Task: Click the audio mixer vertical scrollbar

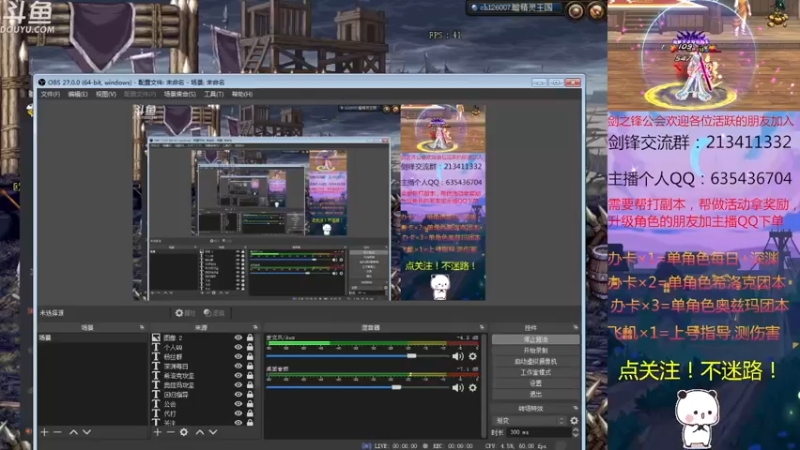Action: click(483, 385)
